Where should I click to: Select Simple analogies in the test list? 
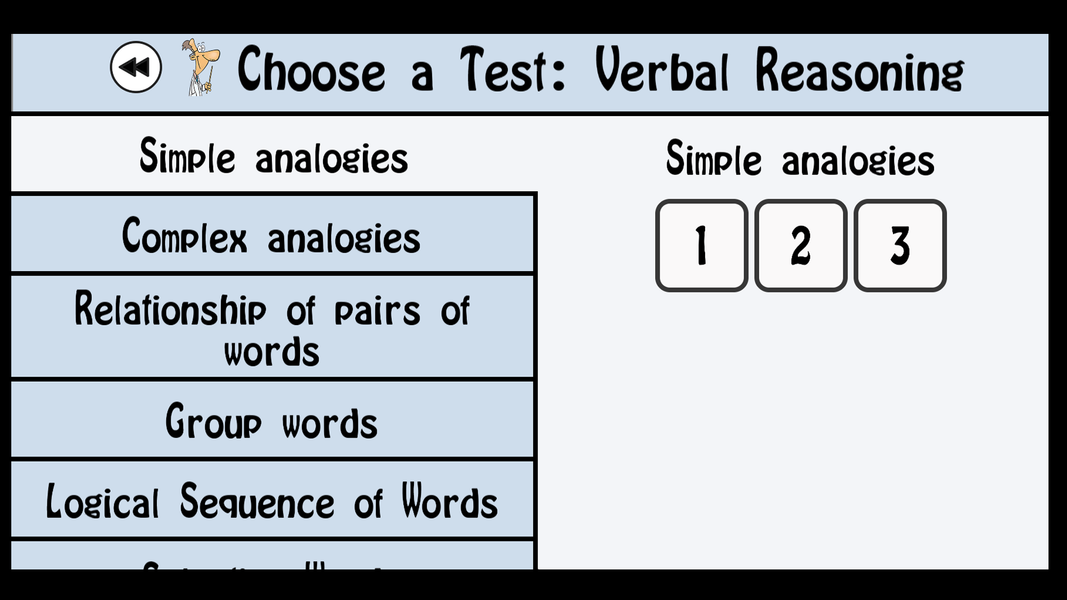click(273, 157)
